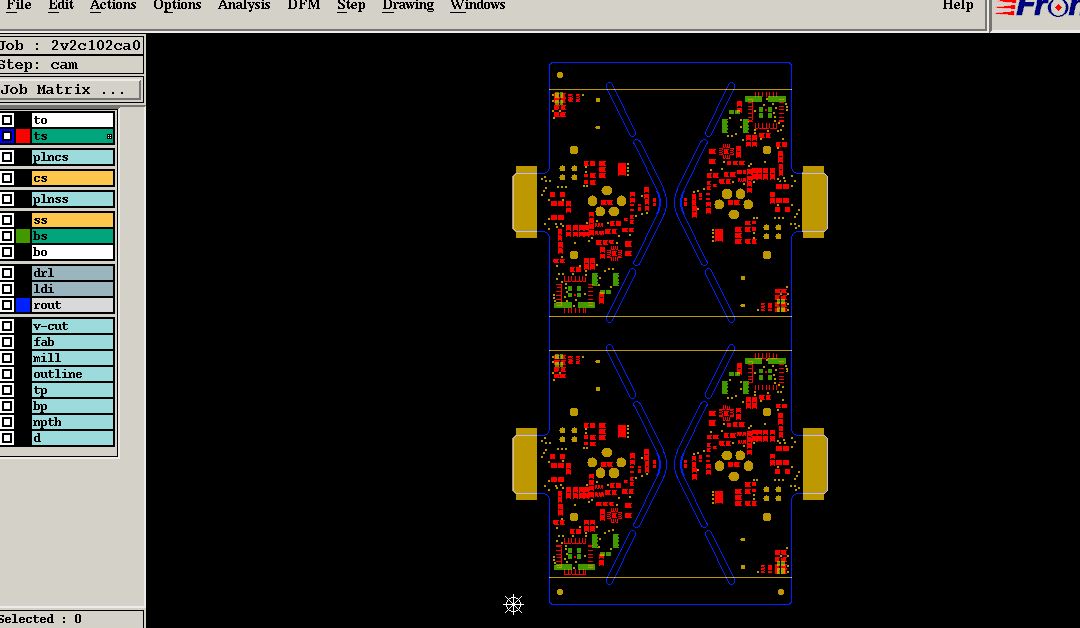Select the 'bp' layer name
This screenshot has height=628, width=1080.
[x=72, y=406]
